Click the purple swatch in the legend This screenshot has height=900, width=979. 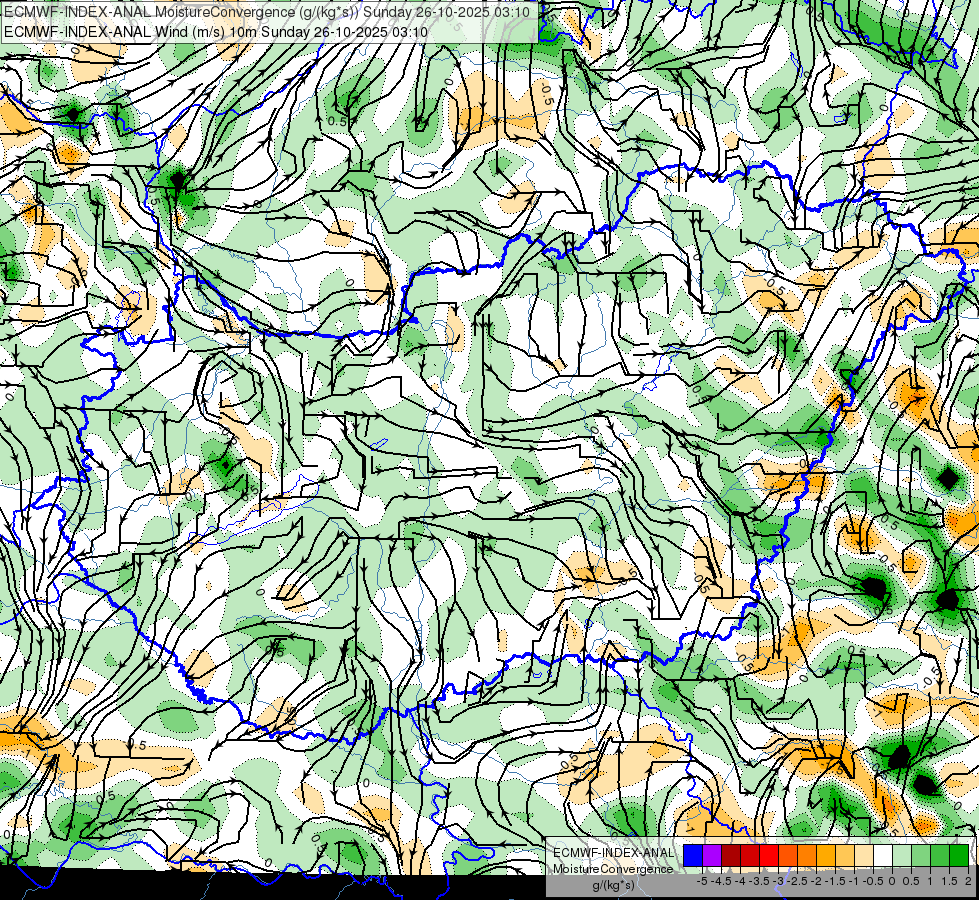click(712, 855)
